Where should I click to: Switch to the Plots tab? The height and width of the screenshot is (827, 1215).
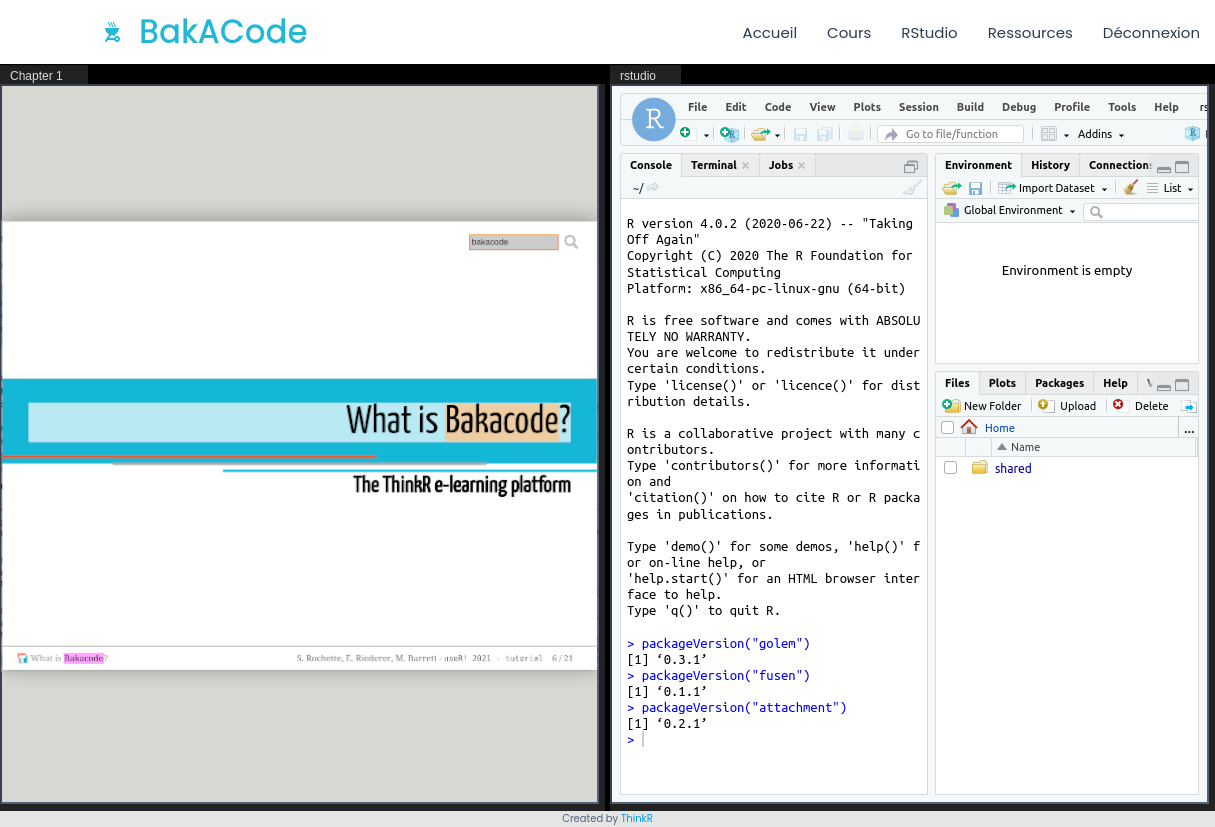(x=1002, y=383)
